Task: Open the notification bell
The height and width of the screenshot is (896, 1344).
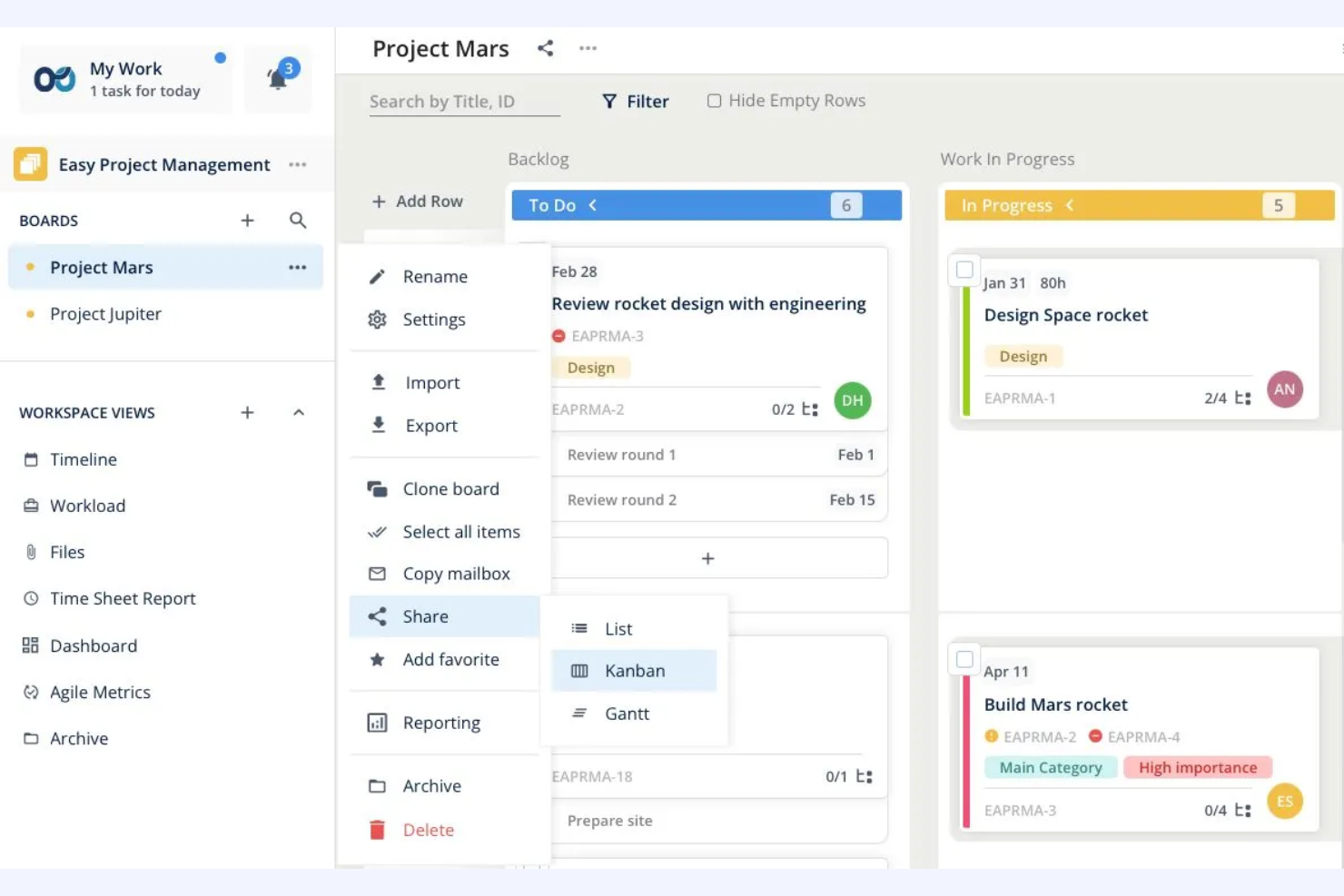Action: click(278, 77)
